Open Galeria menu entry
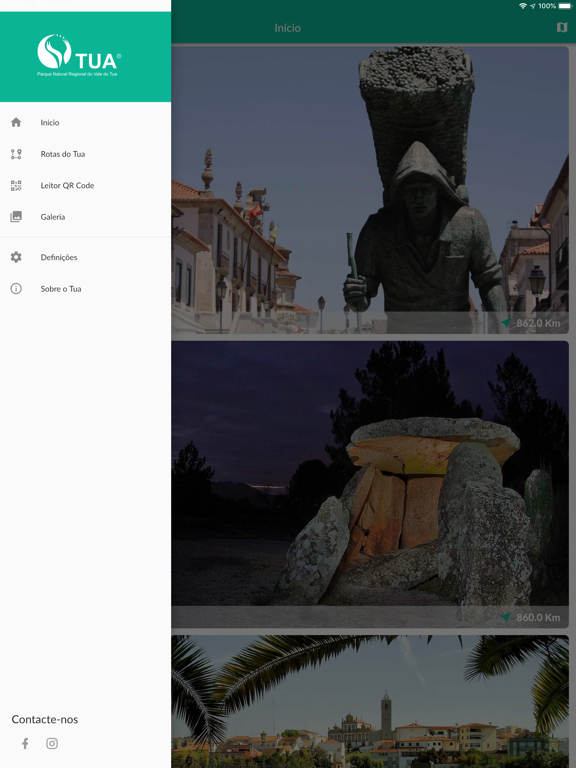The width and height of the screenshot is (576, 768). point(85,217)
